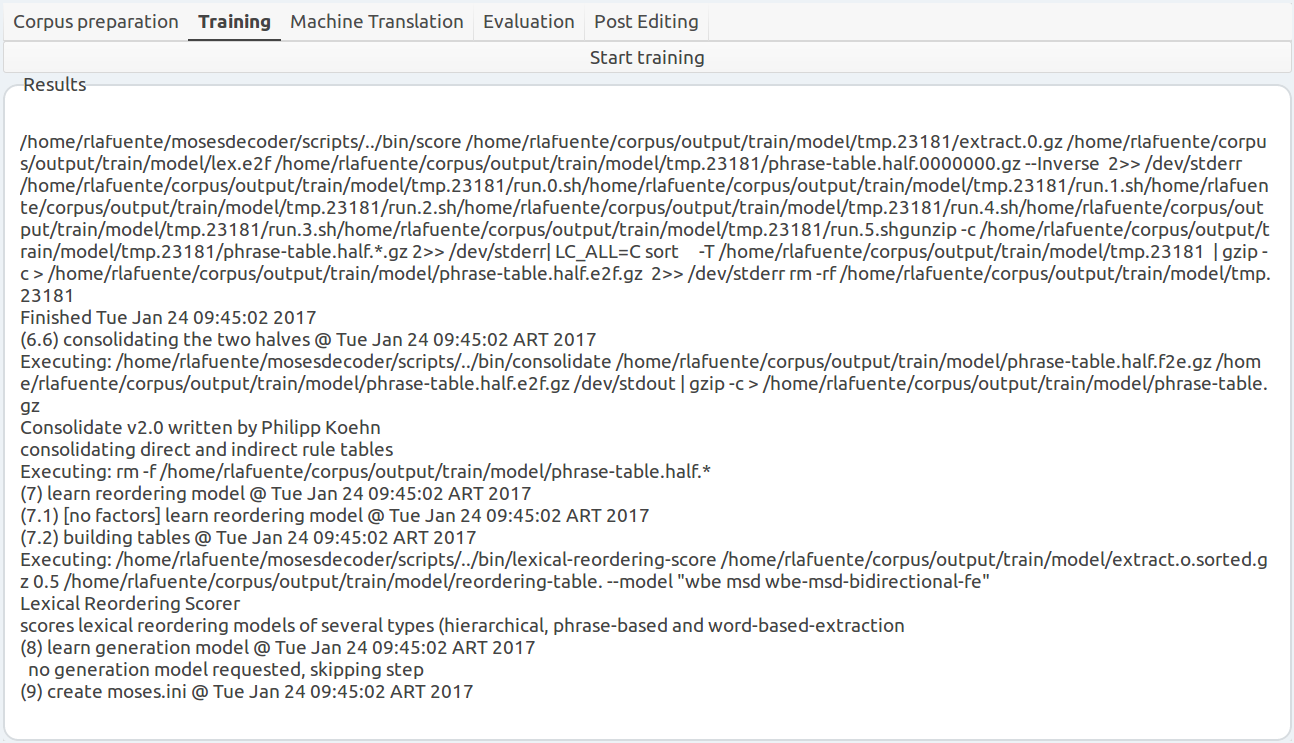Switch to the Corpus preparation tab

pyautogui.click(x=96, y=21)
